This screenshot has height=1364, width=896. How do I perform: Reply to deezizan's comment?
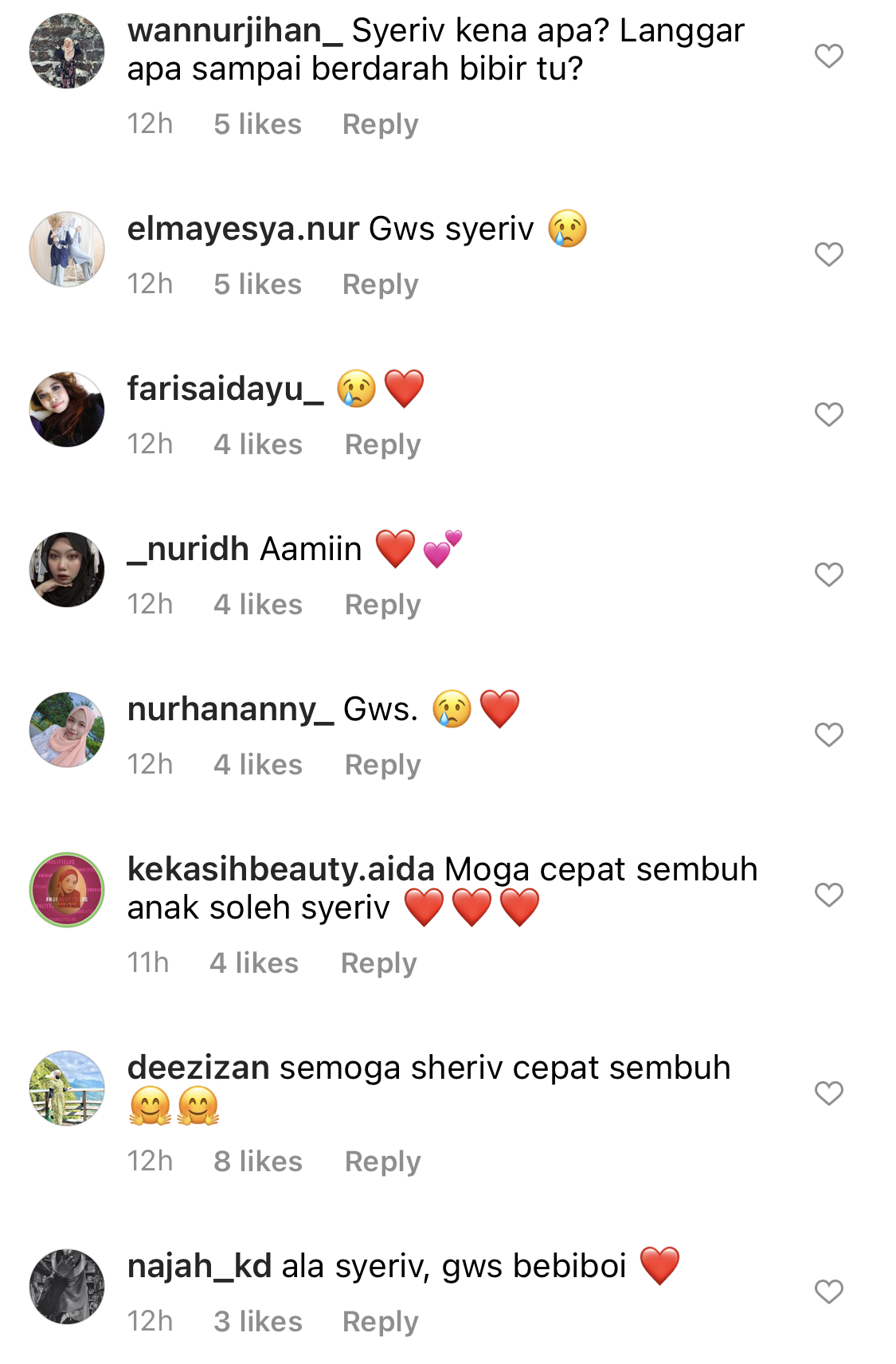coord(382,1162)
